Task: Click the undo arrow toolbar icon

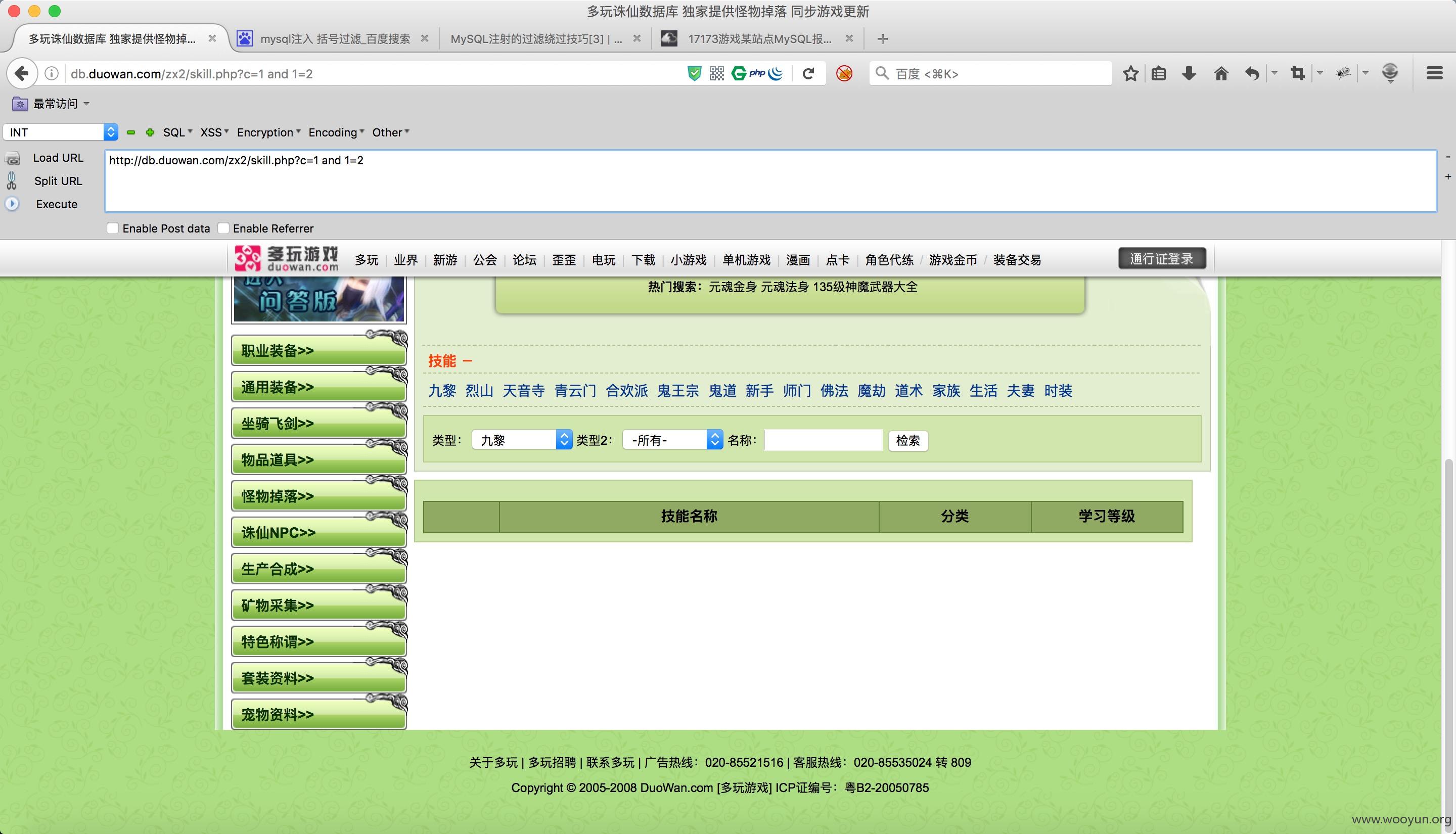Action: [x=1252, y=73]
